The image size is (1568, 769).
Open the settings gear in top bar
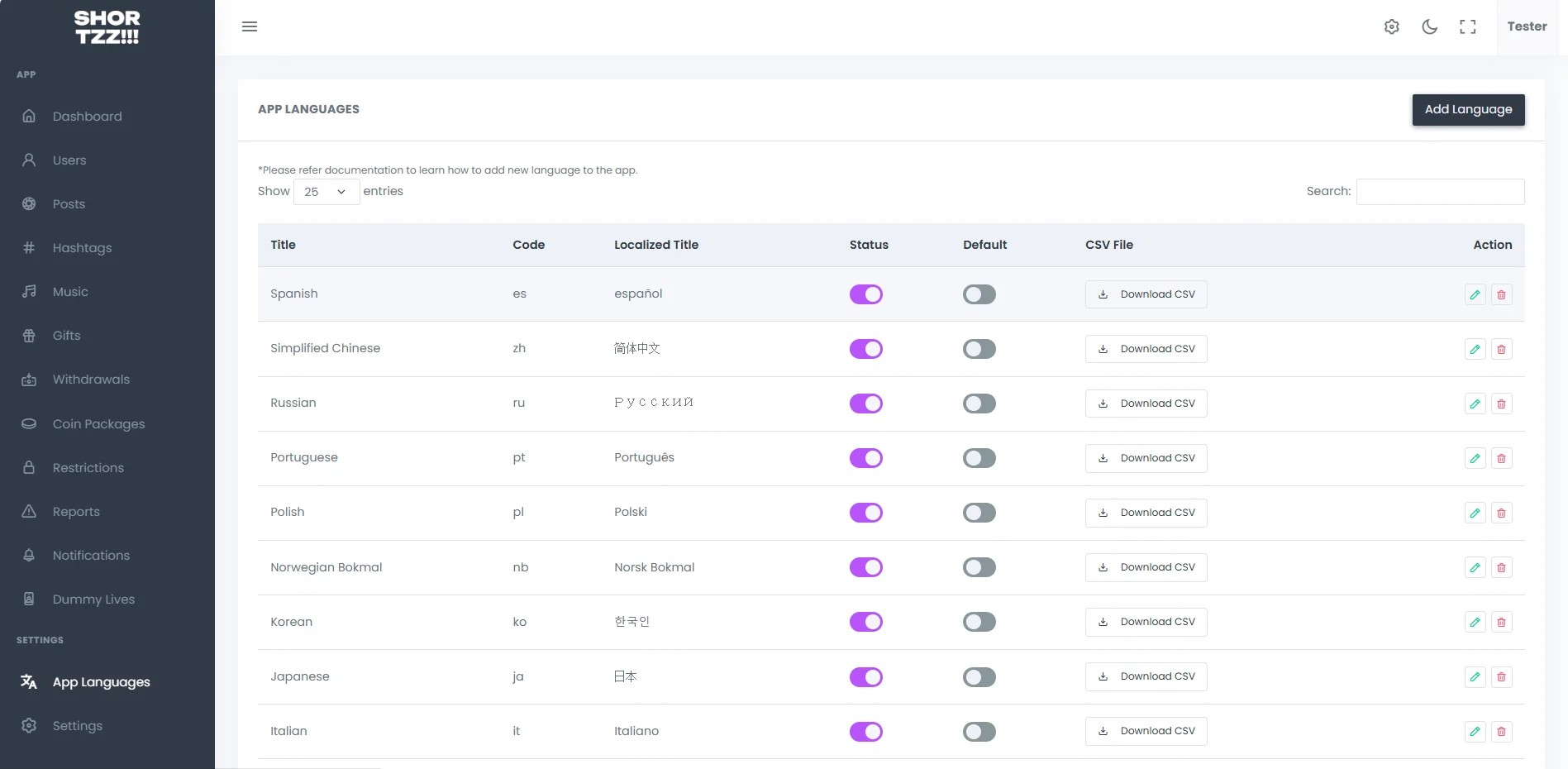(x=1392, y=26)
